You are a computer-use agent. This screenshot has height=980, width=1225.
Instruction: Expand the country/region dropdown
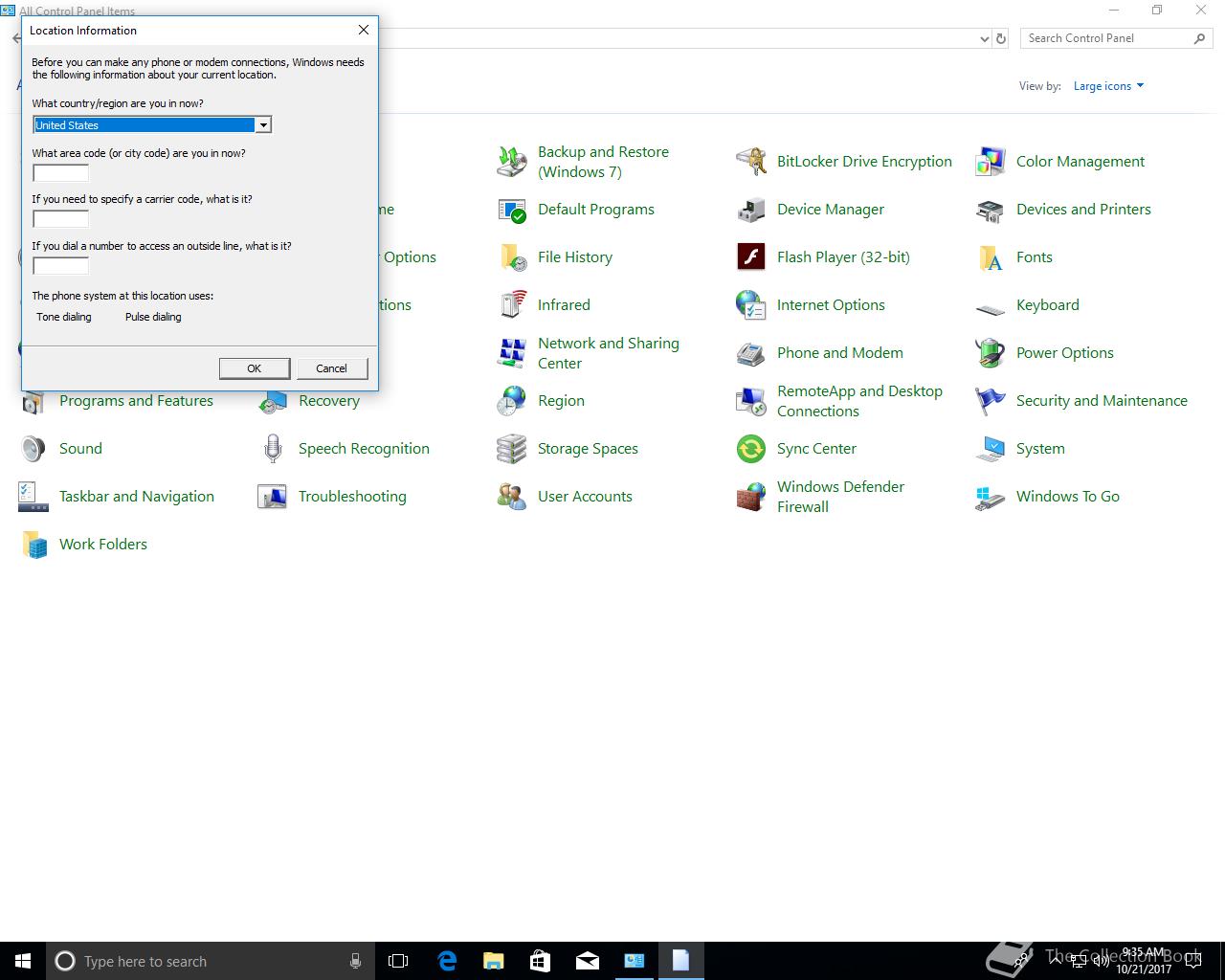tap(263, 125)
